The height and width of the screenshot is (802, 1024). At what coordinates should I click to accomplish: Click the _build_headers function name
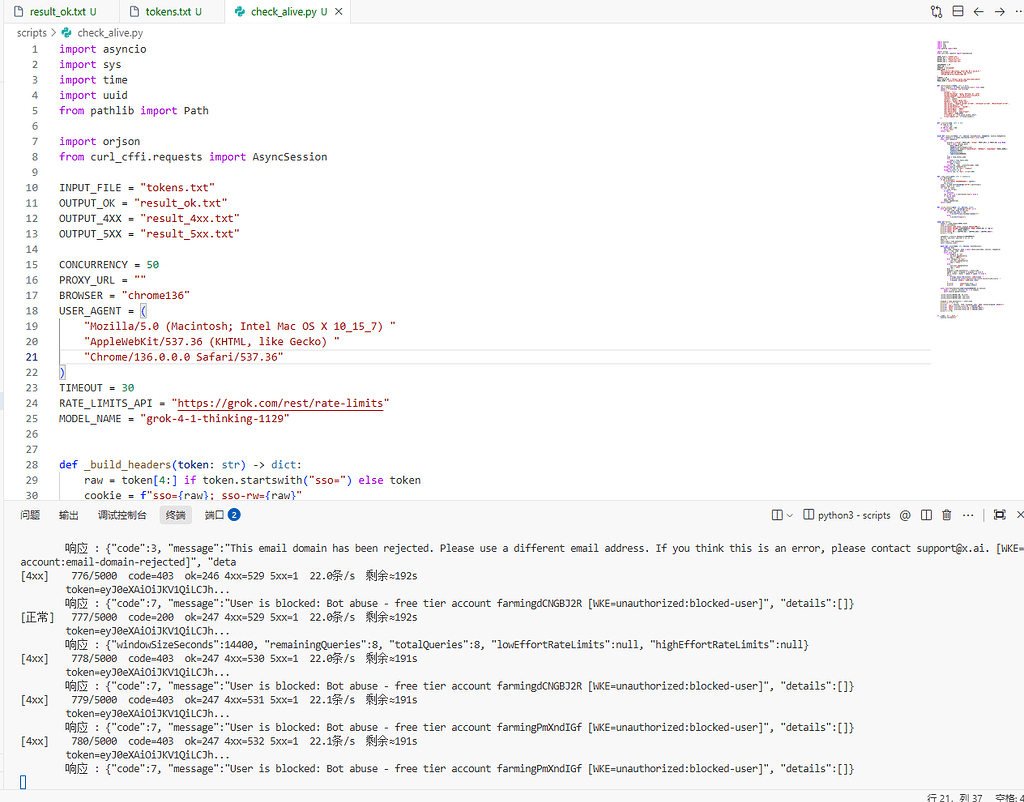pyautogui.click(x=128, y=465)
